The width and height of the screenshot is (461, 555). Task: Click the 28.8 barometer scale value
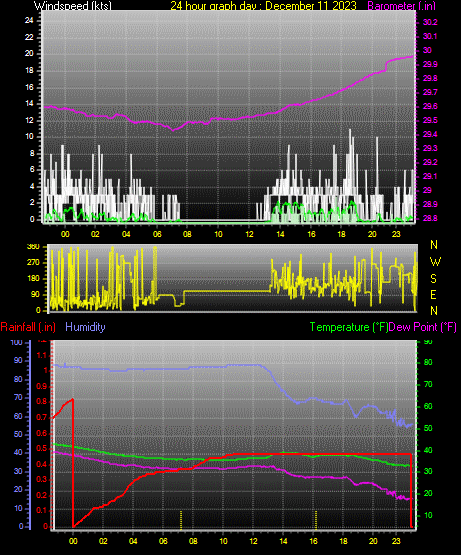[x=430, y=218]
